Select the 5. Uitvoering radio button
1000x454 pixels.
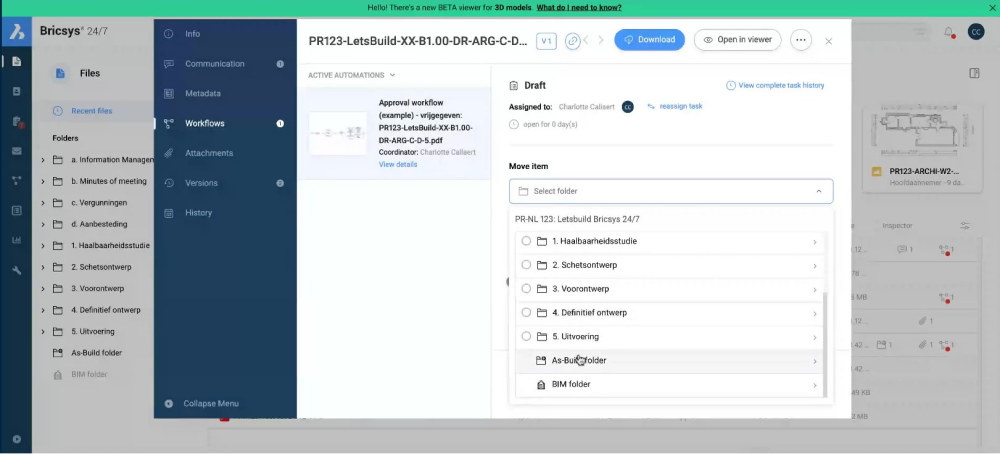[526, 336]
